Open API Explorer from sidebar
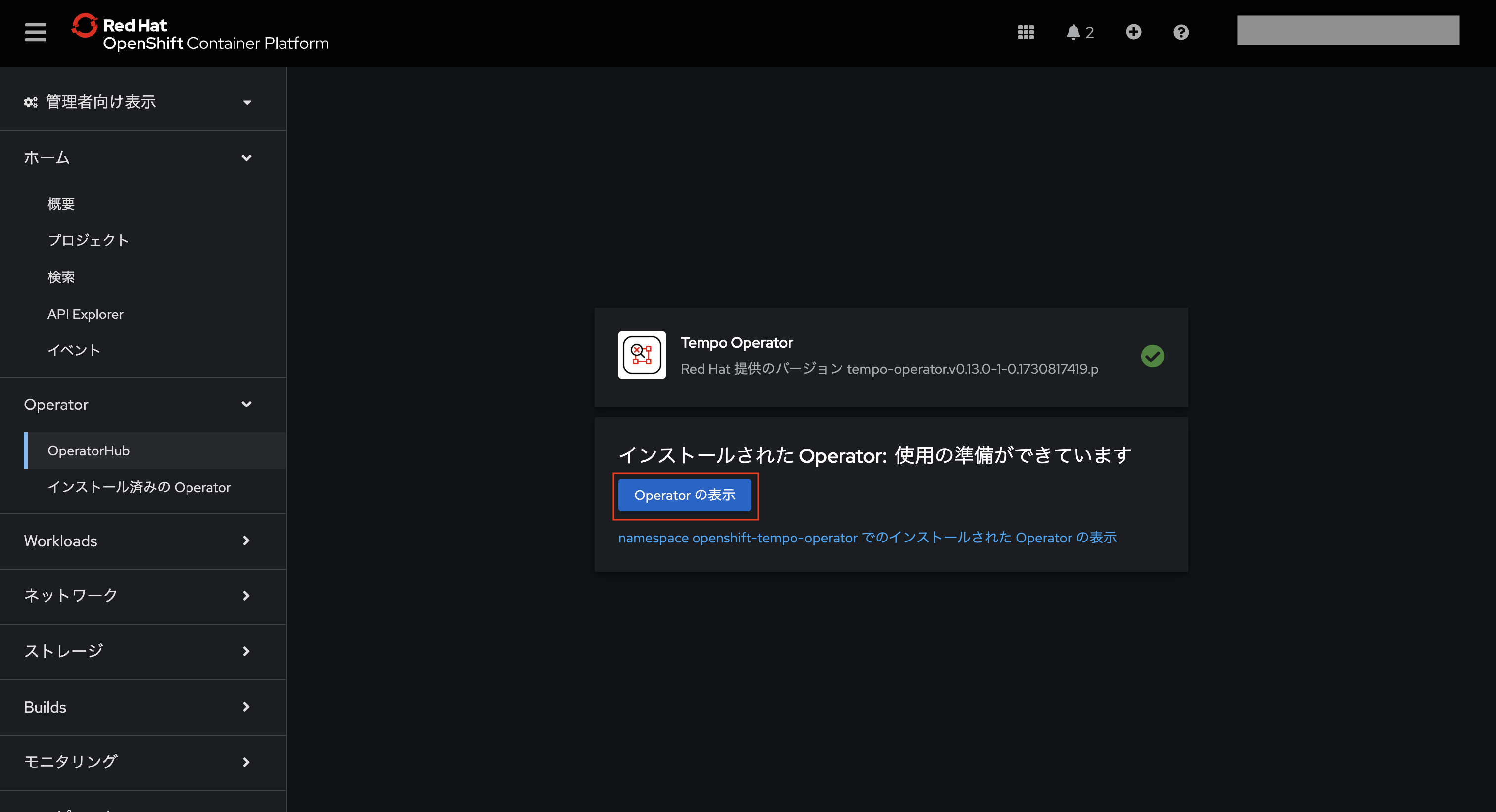 tap(85, 314)
